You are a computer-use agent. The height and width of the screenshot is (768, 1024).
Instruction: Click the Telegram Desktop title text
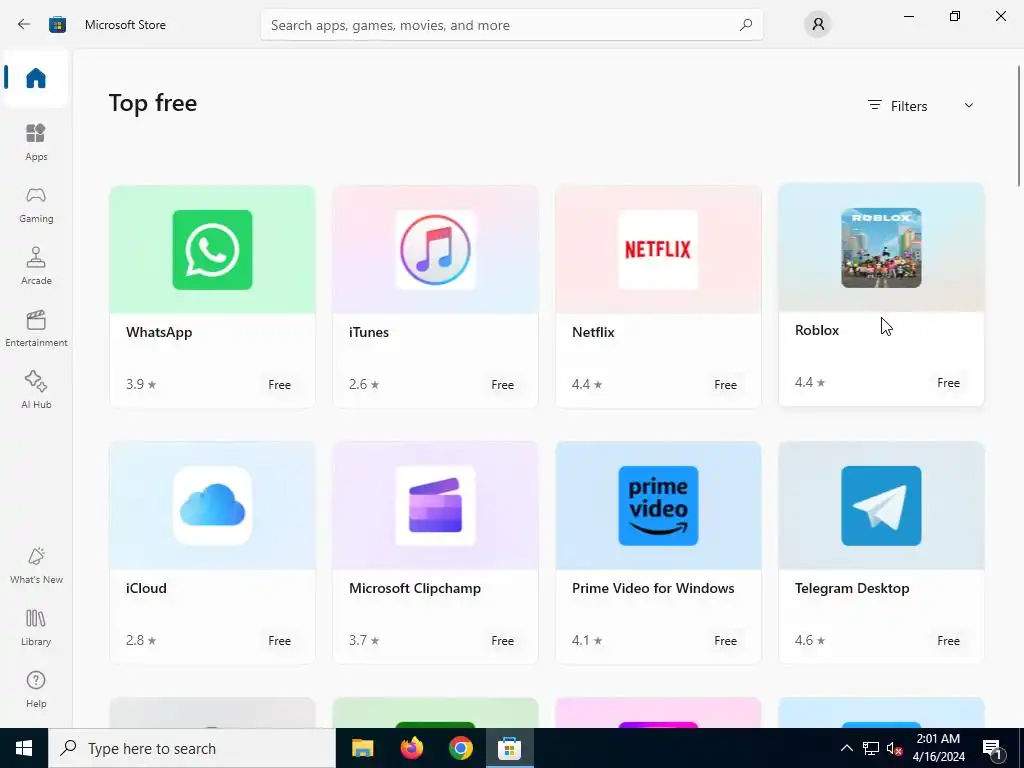pyautogui.click(x=852, y=588)
